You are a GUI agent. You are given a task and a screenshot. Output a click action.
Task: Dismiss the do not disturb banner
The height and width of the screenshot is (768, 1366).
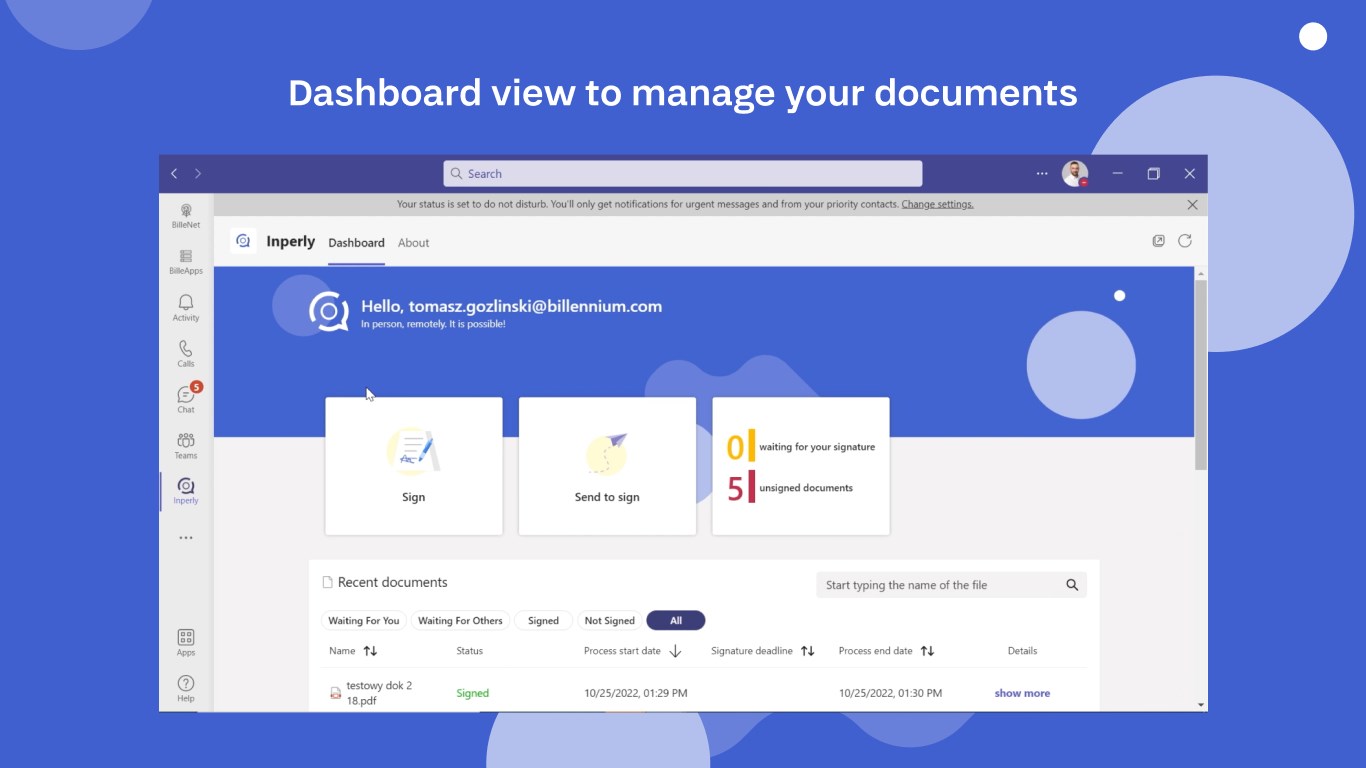[1192, 204]
